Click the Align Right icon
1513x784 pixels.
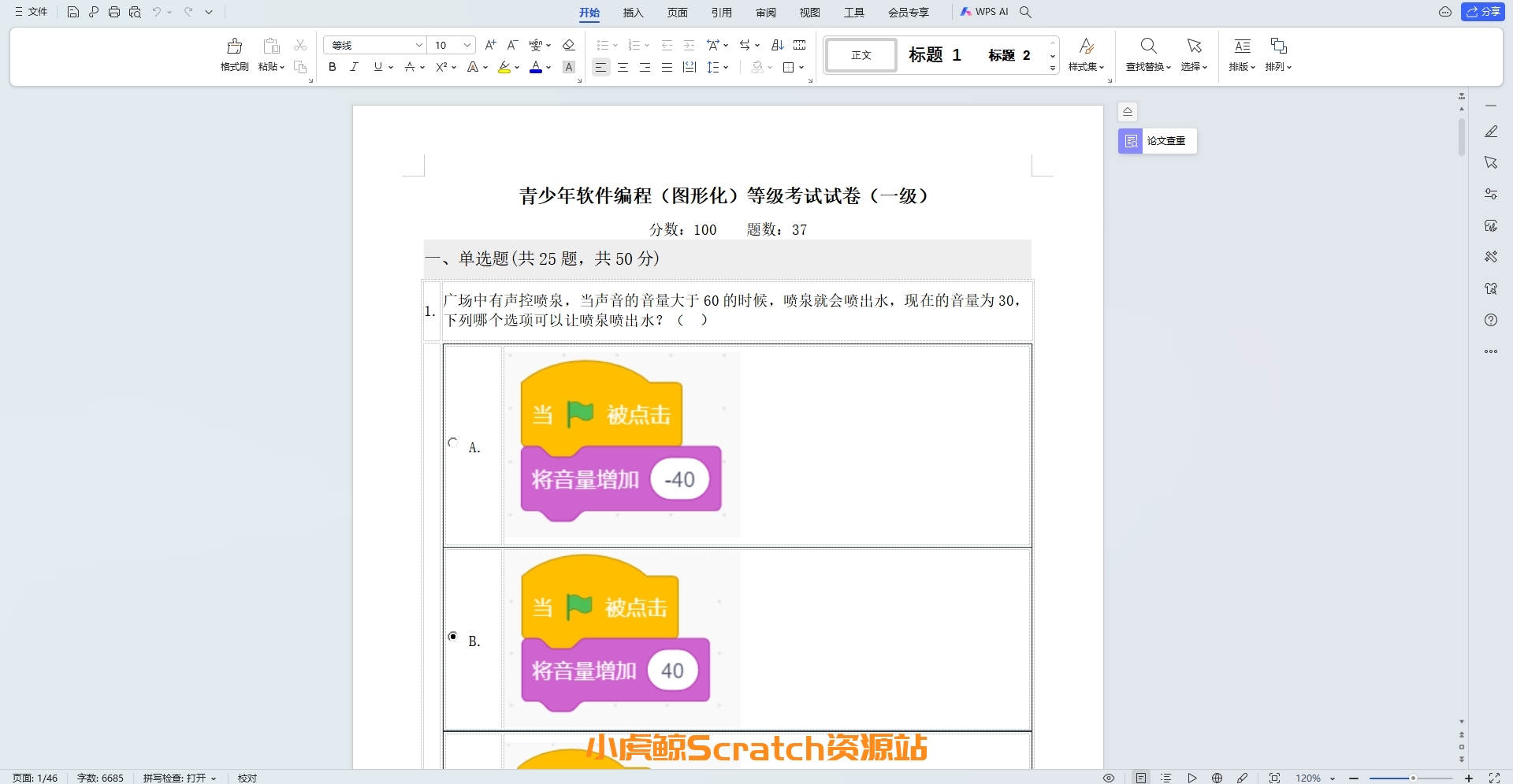[645, 68]
